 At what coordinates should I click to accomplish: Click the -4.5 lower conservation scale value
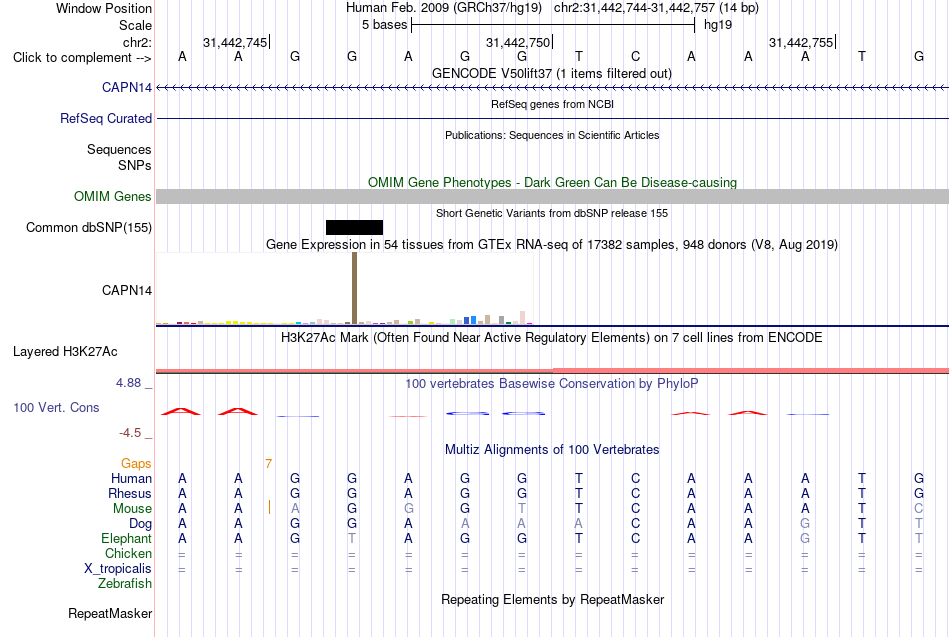click(x=130, y=433)
